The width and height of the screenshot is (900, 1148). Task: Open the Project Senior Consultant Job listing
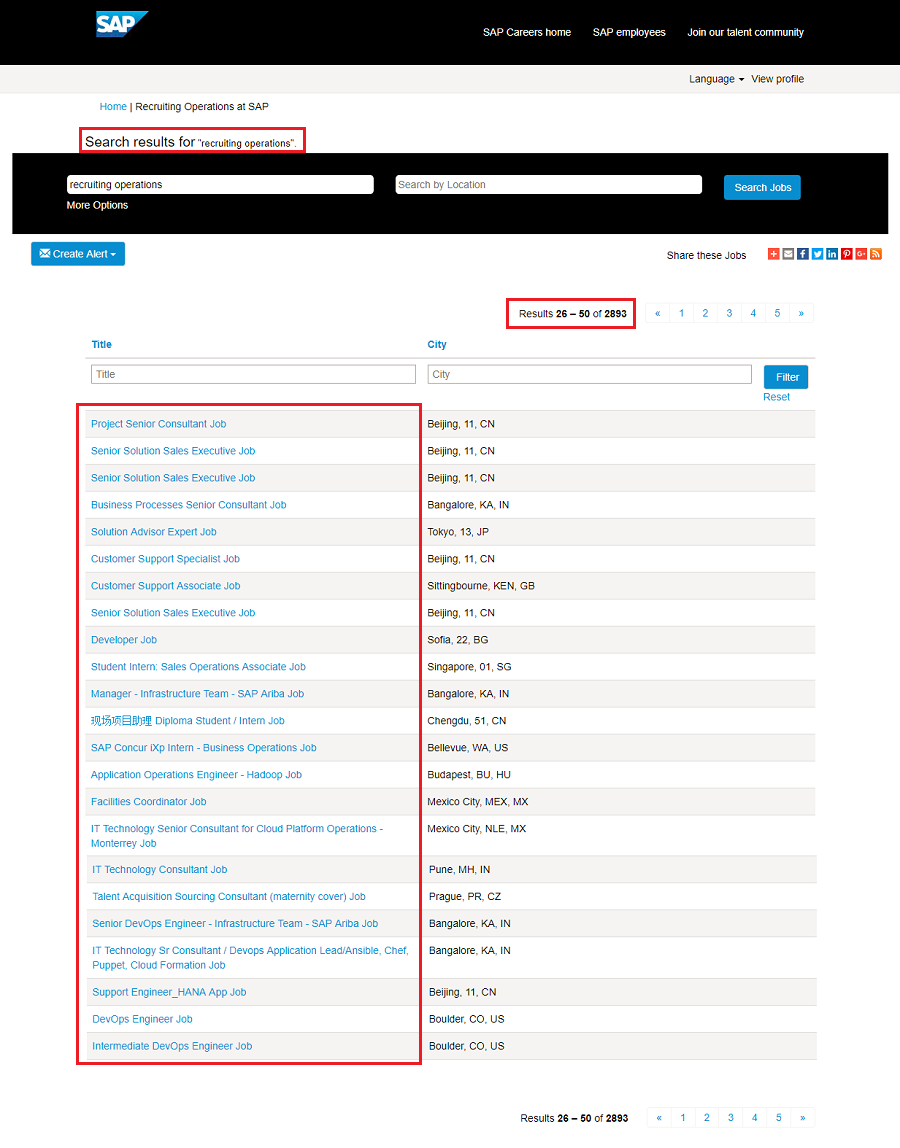(x=158, y=424)
